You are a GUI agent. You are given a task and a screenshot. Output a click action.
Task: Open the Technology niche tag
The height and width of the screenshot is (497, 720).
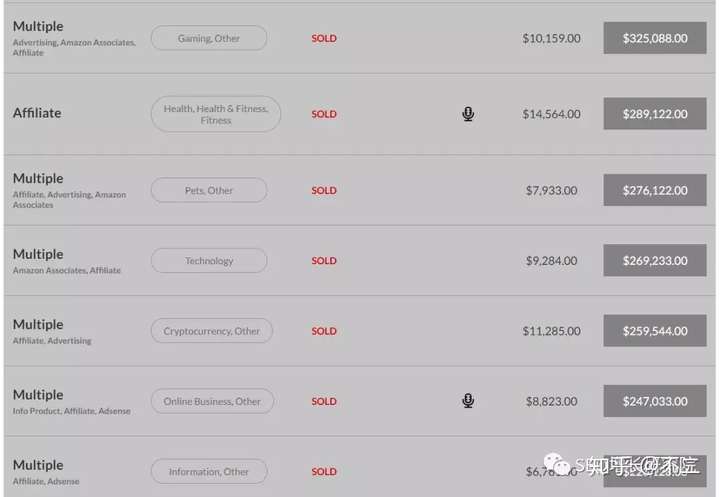pos(209,261)
